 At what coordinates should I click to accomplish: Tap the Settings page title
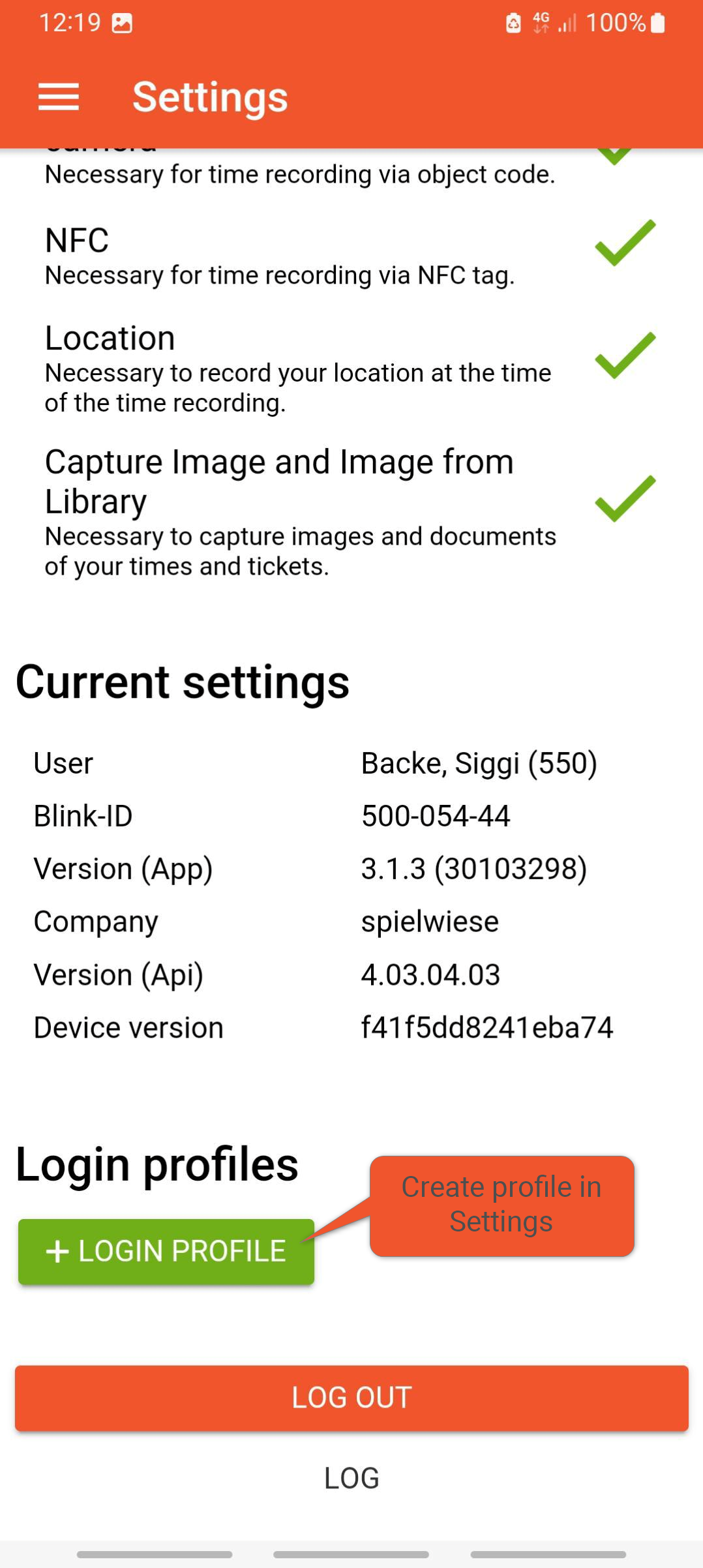[x=210, y=97]
